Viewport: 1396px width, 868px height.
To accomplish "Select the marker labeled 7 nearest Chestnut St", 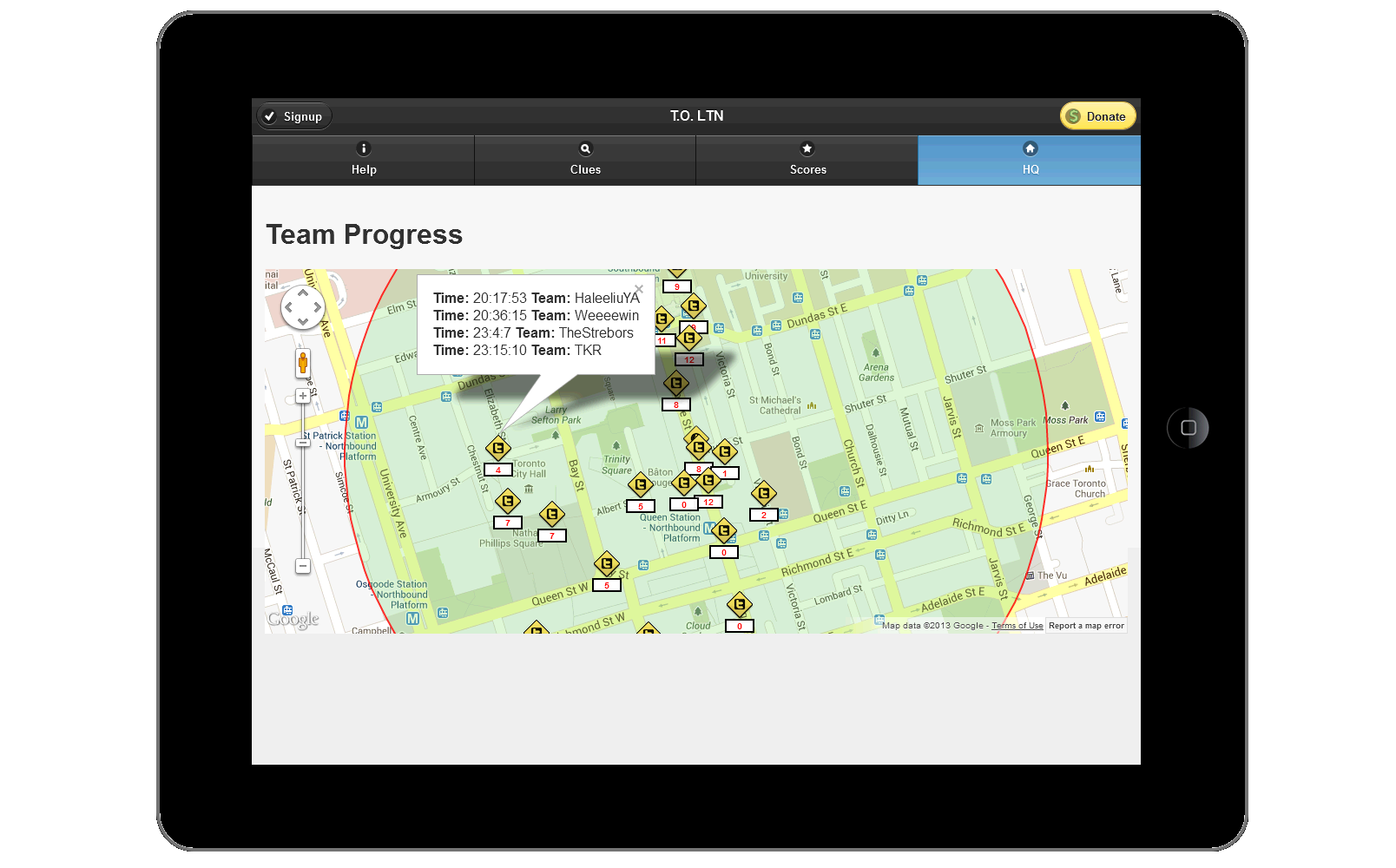I will pyautogui.click(x=508, y=501).
